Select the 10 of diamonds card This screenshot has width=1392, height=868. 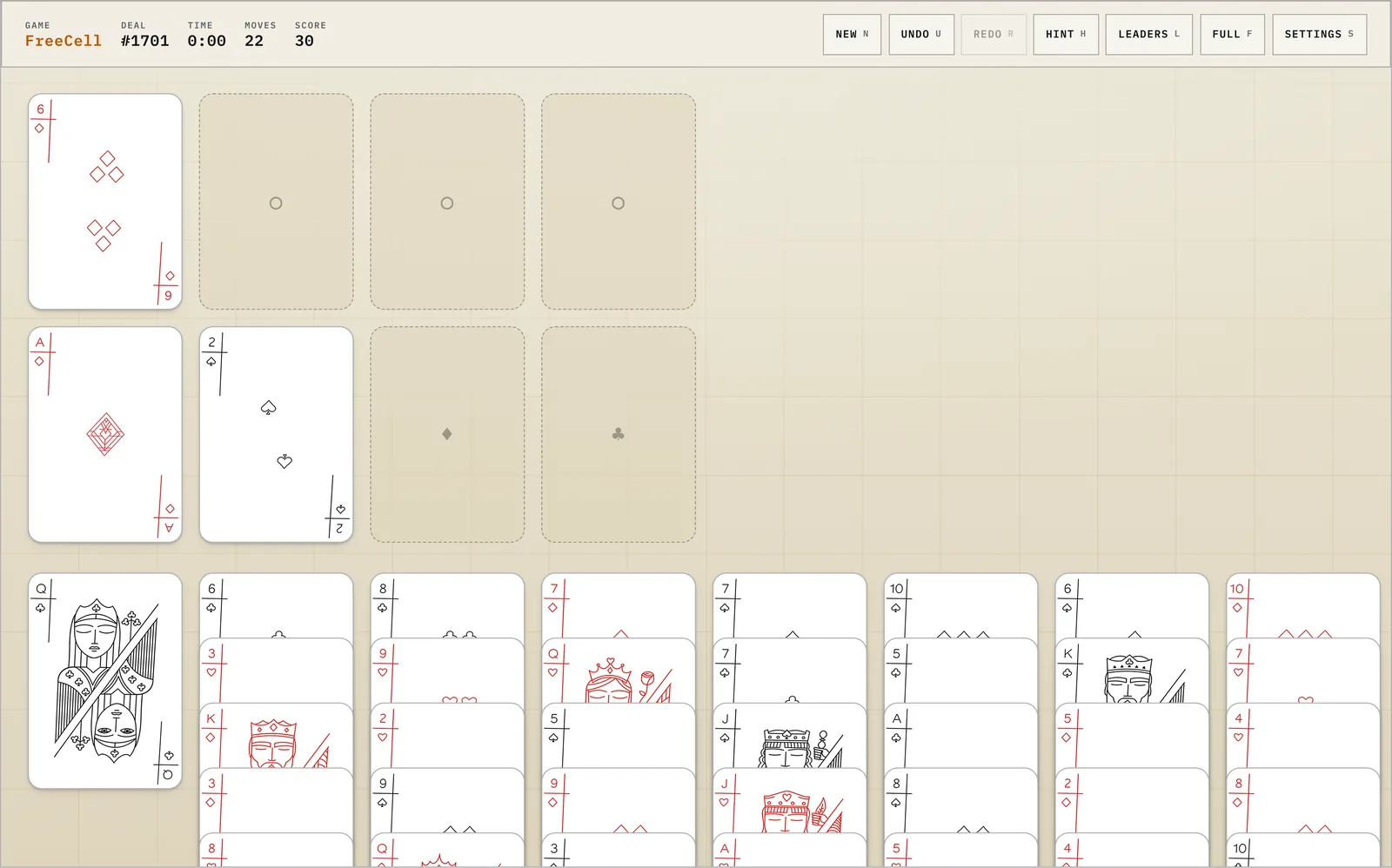pos(1303,605)
